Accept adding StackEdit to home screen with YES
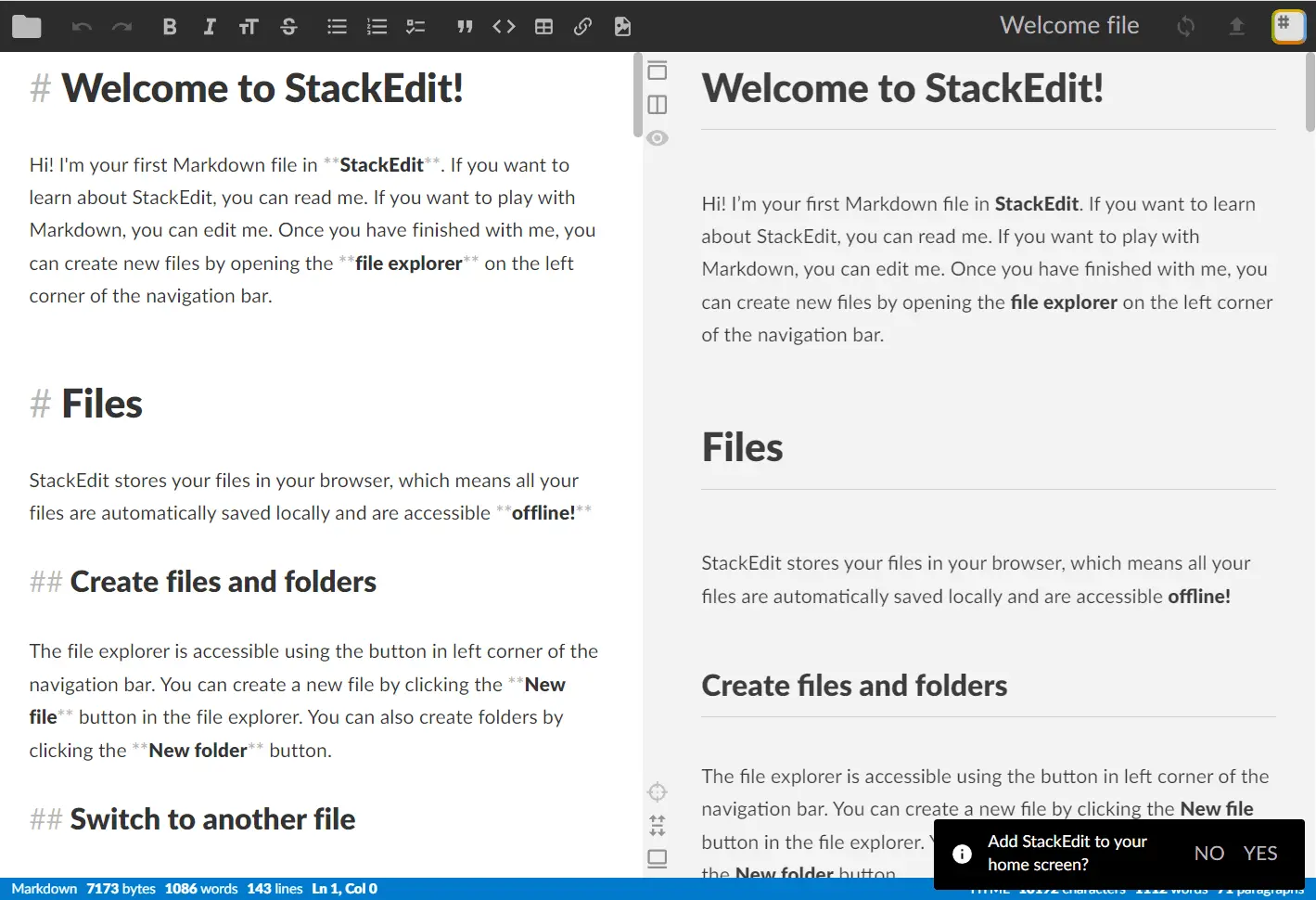 click(x=1260, y=853)
